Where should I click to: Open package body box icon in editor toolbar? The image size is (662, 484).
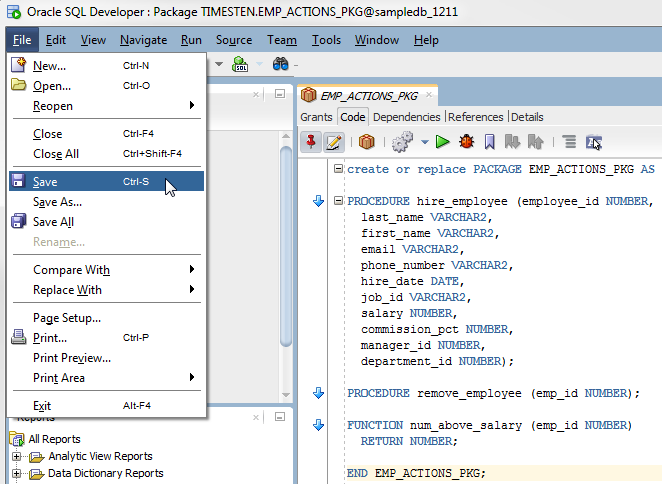[366, 142]
